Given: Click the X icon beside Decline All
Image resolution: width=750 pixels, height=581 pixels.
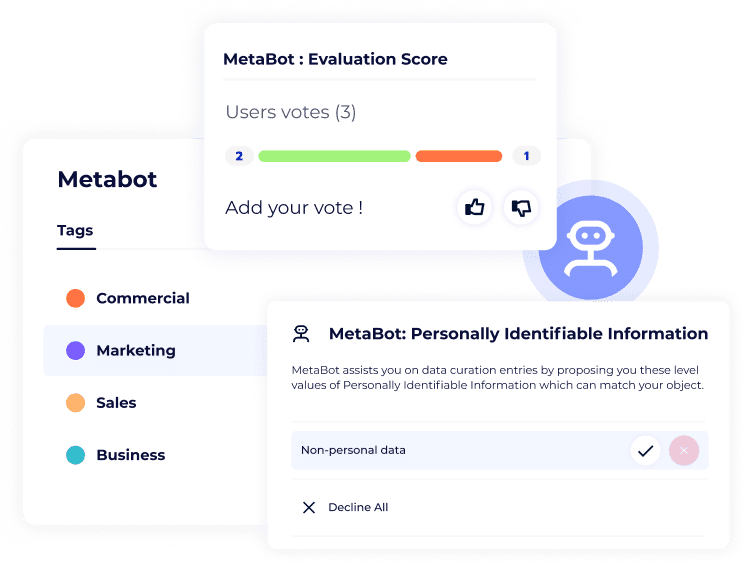Looking at the screenshot, I should tap(309, 507).
